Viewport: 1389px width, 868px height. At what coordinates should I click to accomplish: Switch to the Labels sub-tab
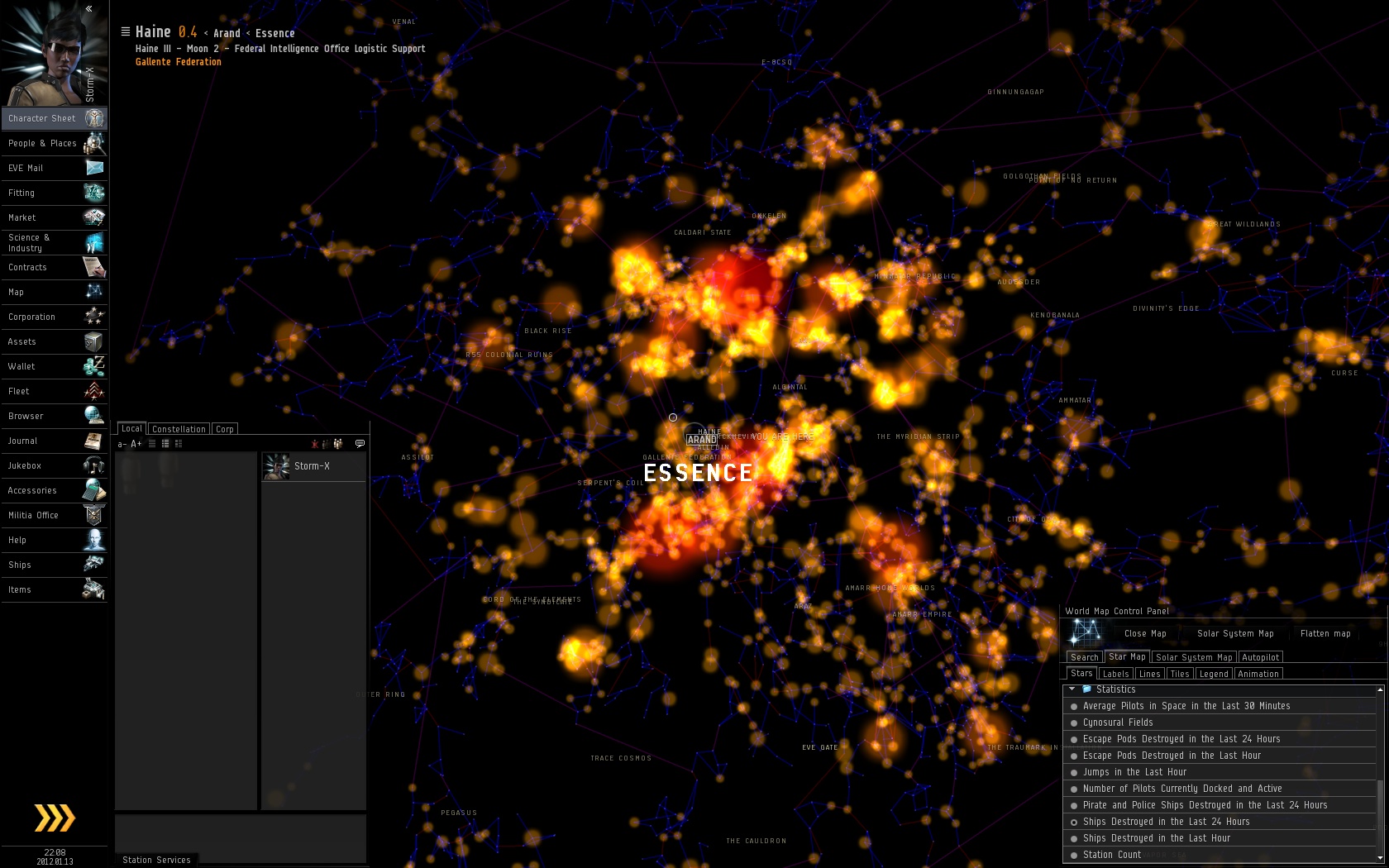[x=1115, y=674]
